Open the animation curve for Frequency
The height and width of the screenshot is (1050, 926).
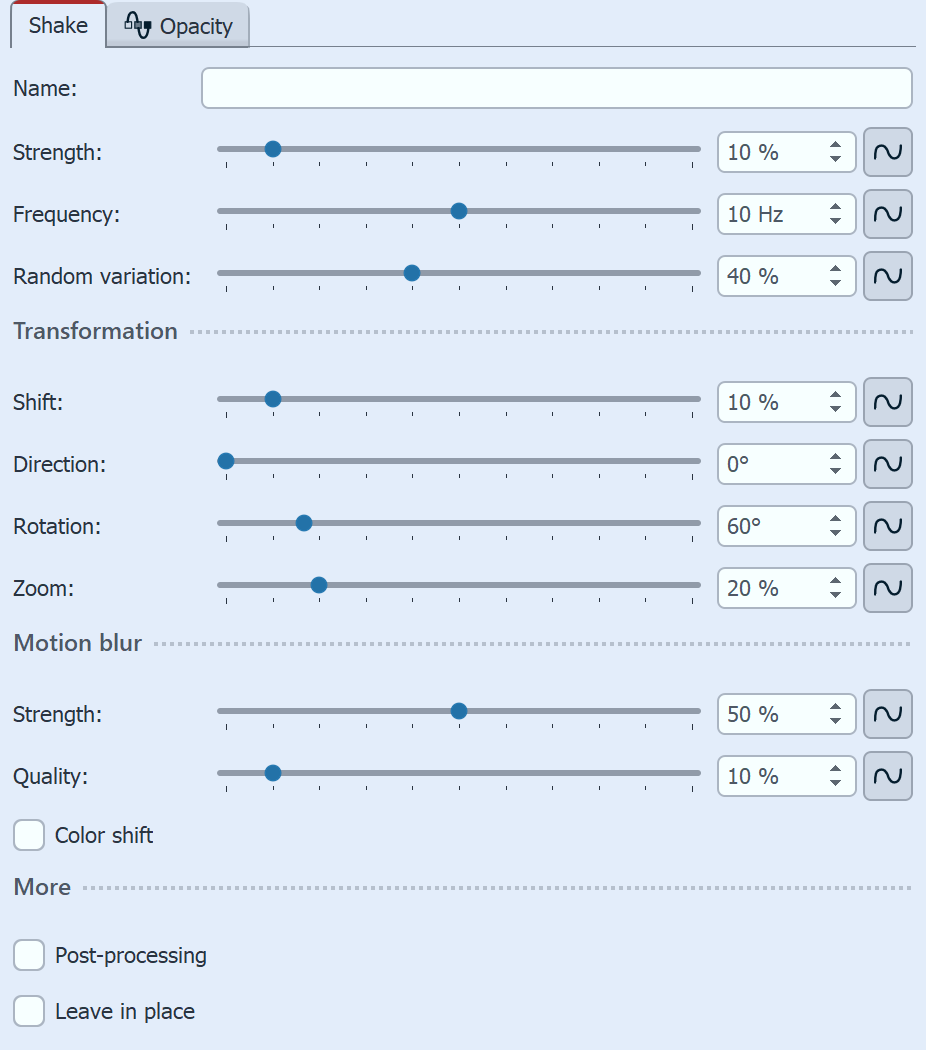[887, 214]
